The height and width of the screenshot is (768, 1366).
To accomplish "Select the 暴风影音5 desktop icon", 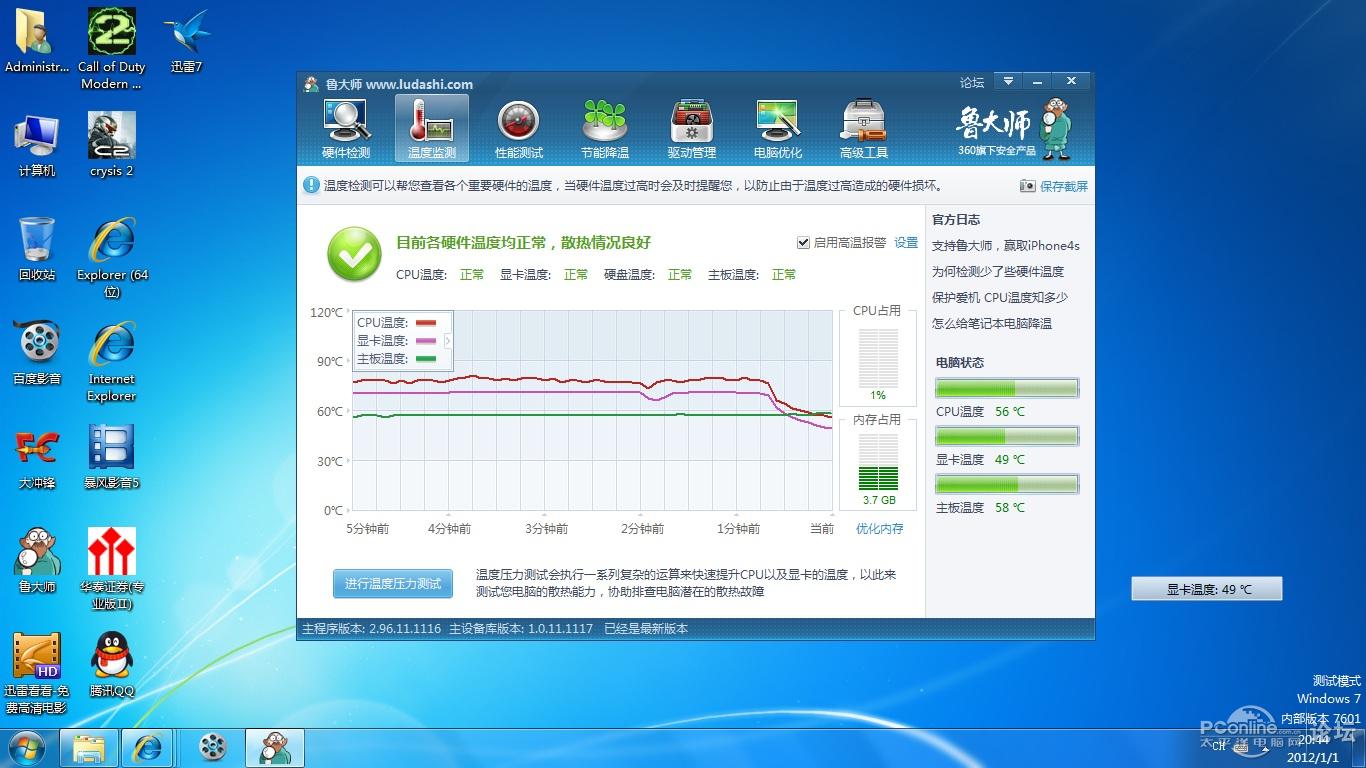I will point(112,456).
